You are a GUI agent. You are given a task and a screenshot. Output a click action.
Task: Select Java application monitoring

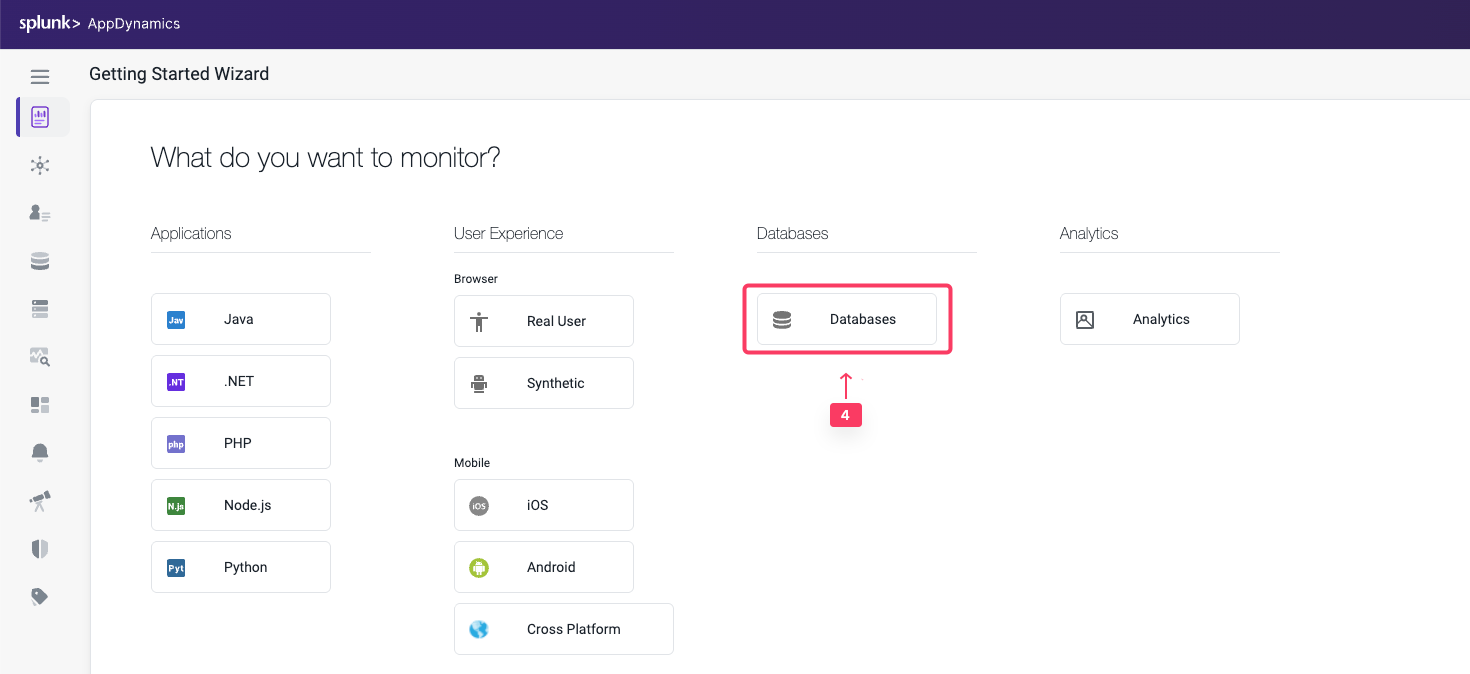(x=241, y=319)
